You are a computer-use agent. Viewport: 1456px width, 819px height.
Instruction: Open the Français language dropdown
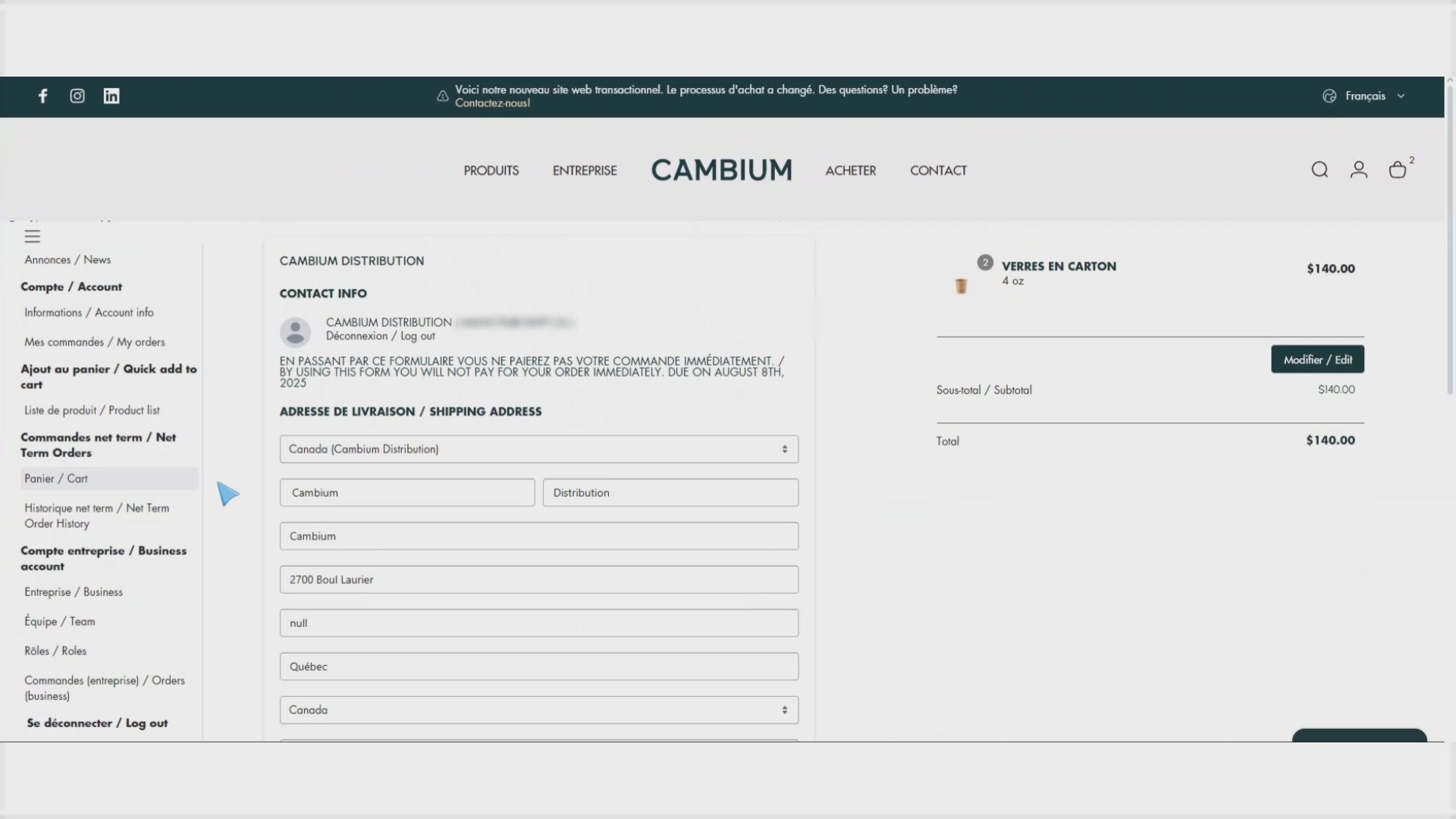click(x=1364, y=96)
